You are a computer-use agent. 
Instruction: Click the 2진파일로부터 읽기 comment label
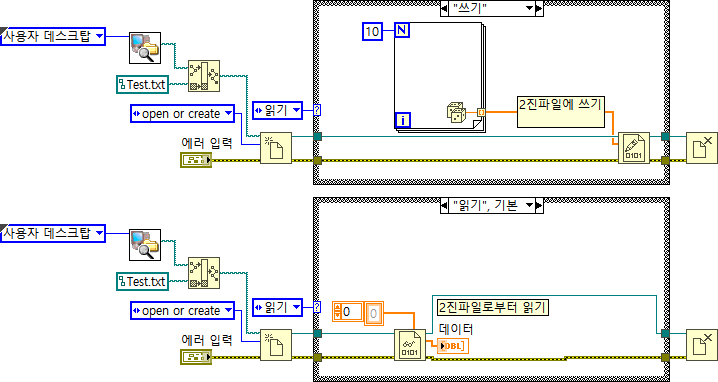click(492, 307)
